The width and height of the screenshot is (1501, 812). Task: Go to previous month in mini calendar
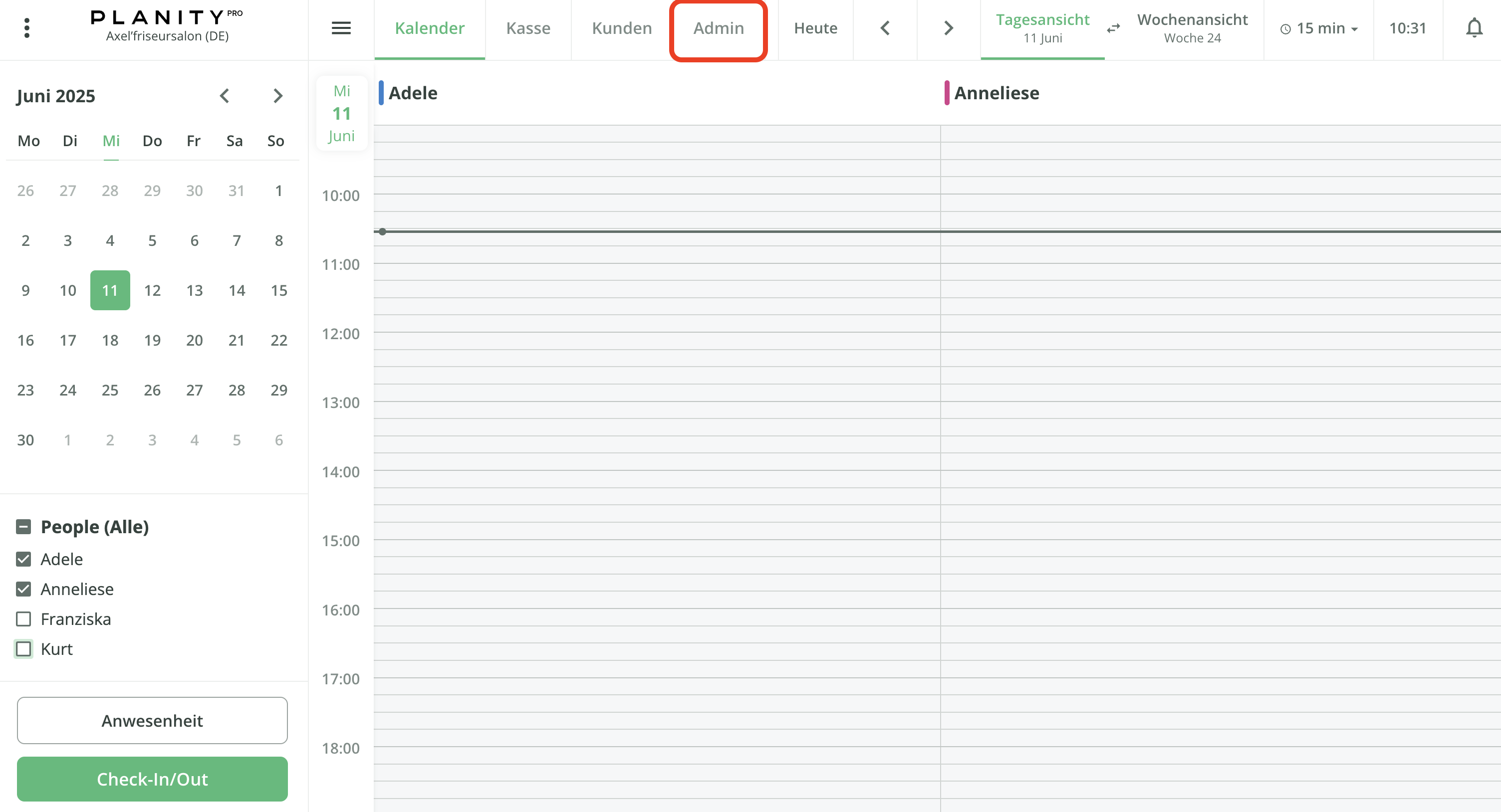click(x=225, y=96)
